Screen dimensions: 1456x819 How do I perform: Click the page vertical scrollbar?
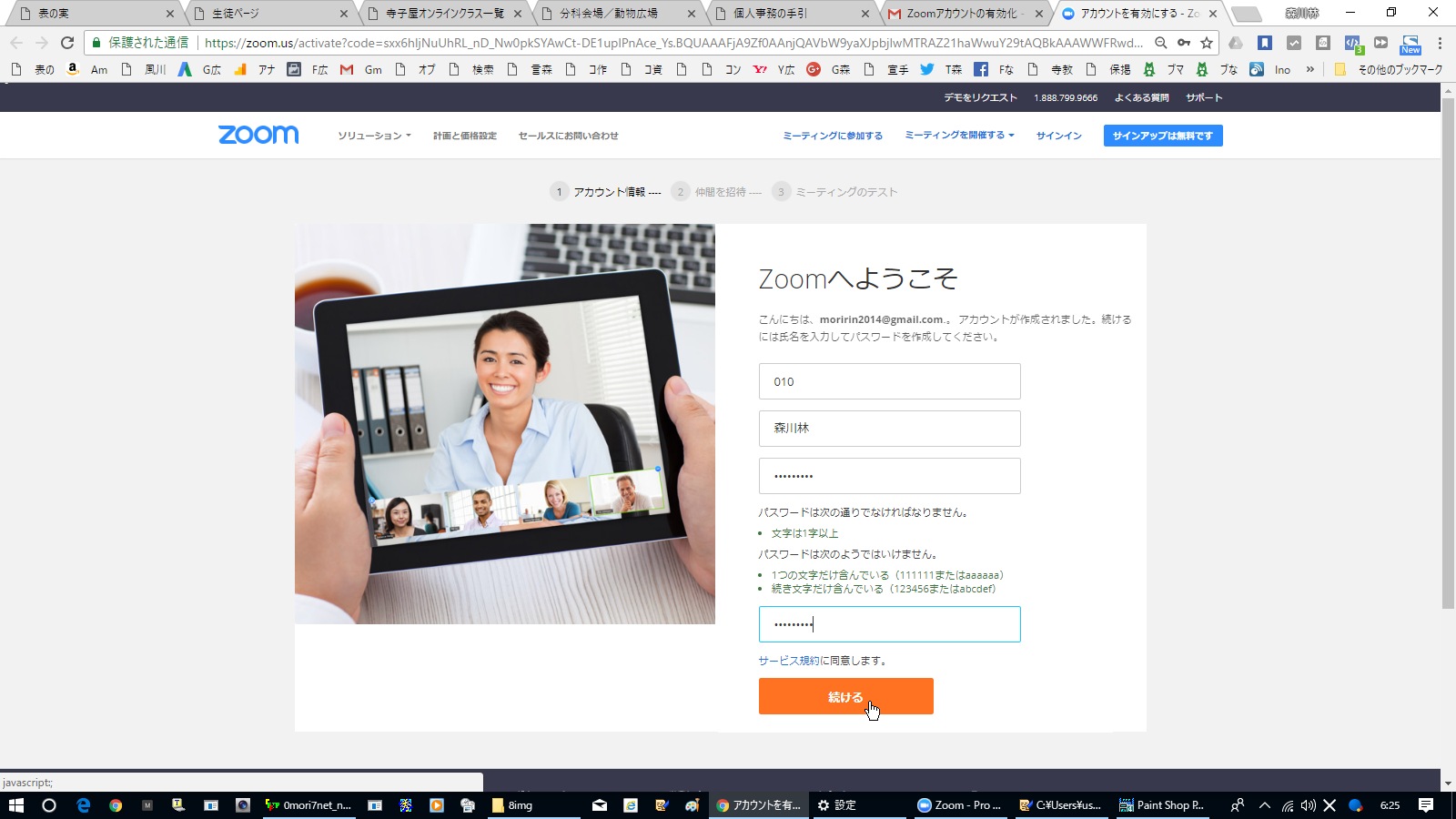pyautogui.click(x=1448, y=353)
